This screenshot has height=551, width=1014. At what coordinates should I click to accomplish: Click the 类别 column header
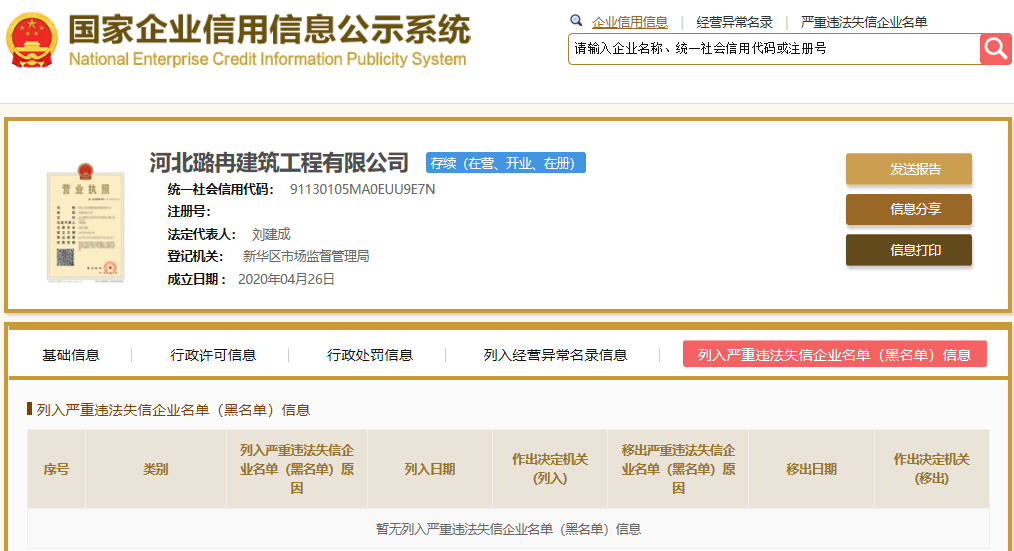[156, 469]
